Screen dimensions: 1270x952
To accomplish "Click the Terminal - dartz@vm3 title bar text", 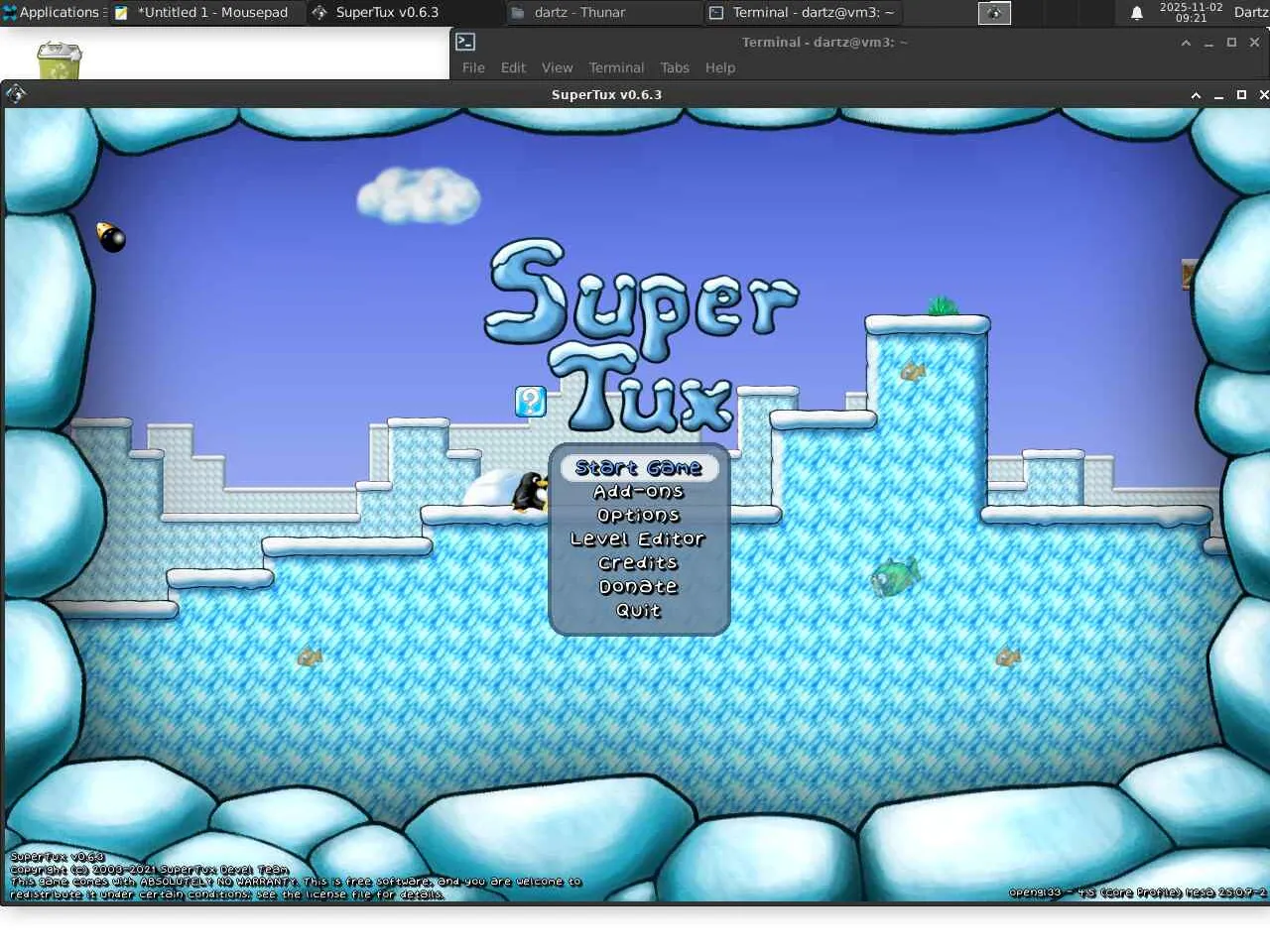I will tap(825, 43).
